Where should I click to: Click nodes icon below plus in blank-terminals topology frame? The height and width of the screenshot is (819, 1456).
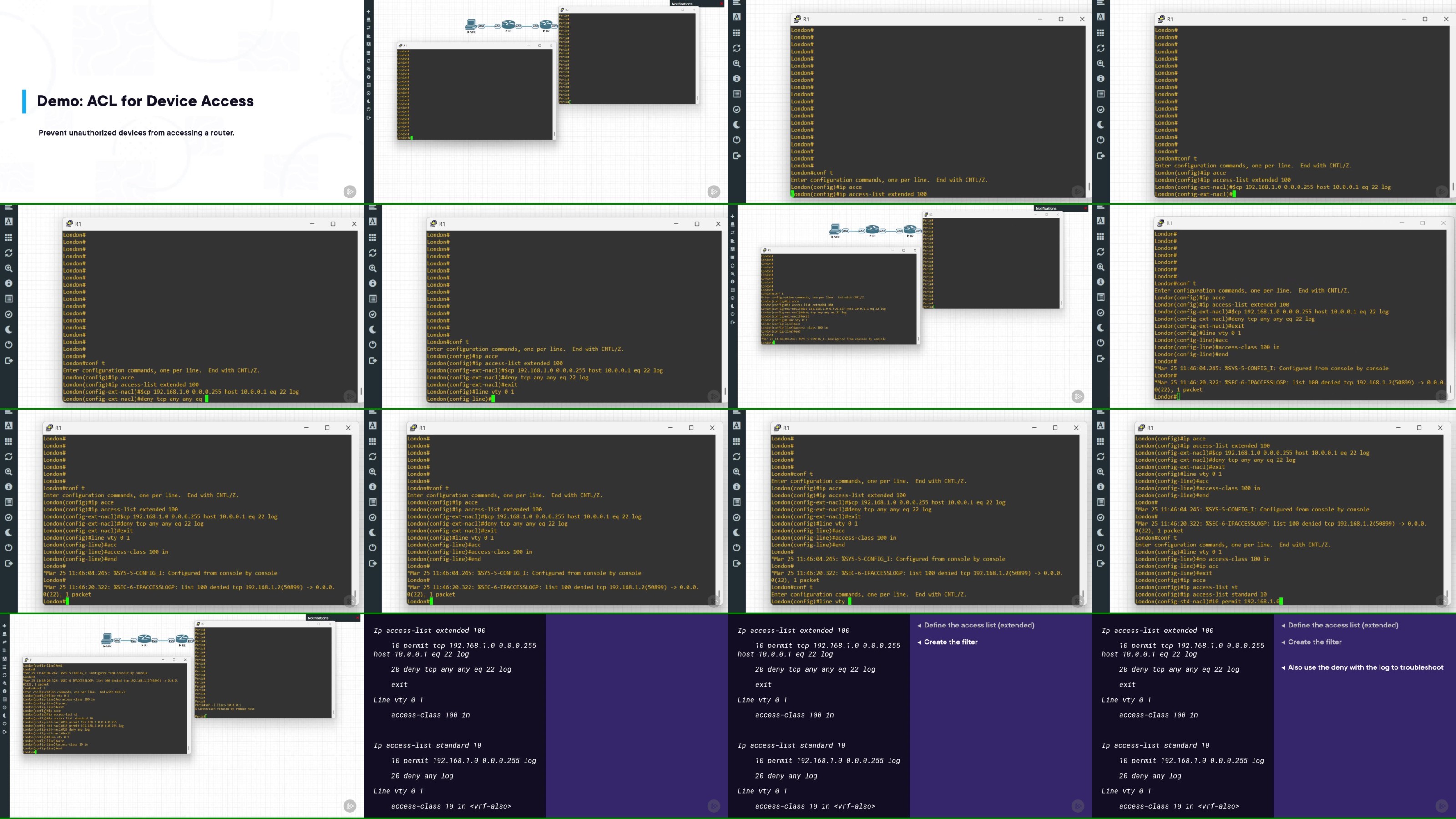(369, 20)
